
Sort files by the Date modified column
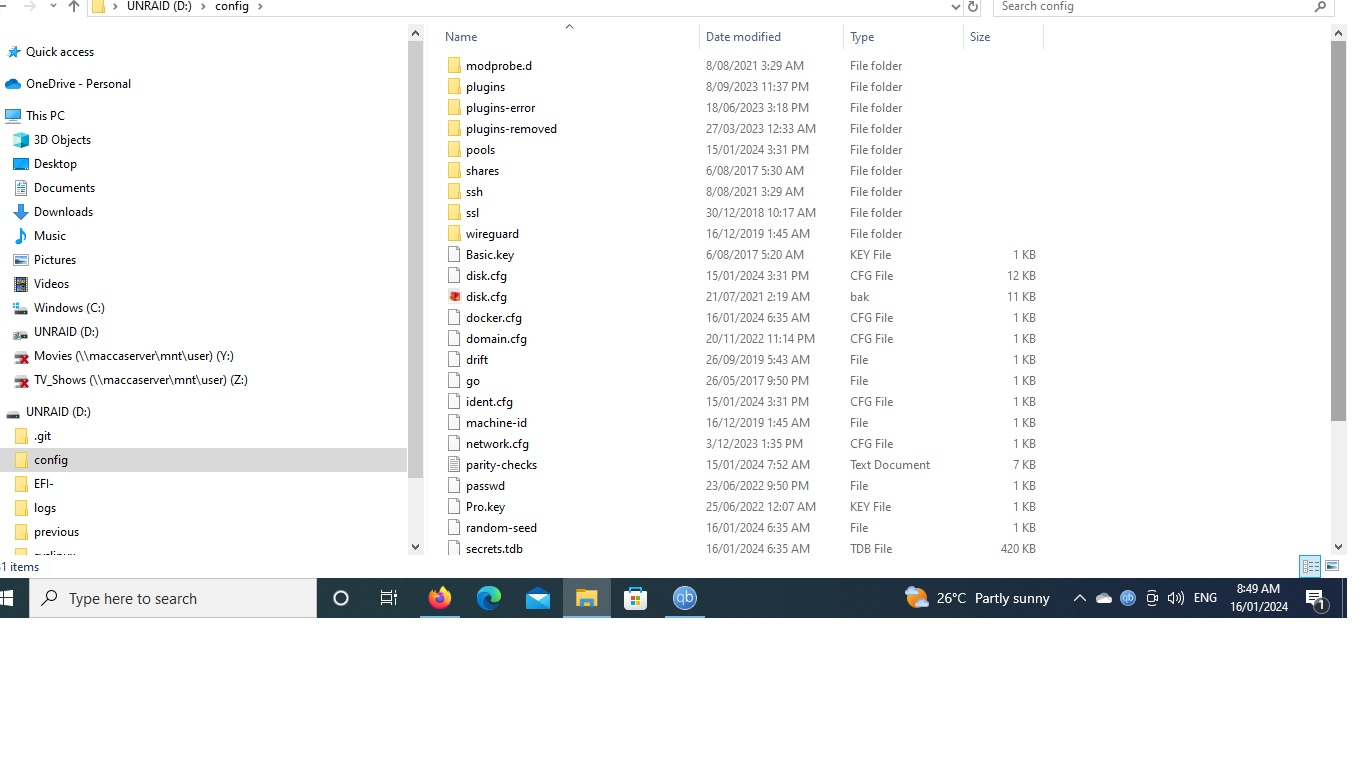click(743, 36)
